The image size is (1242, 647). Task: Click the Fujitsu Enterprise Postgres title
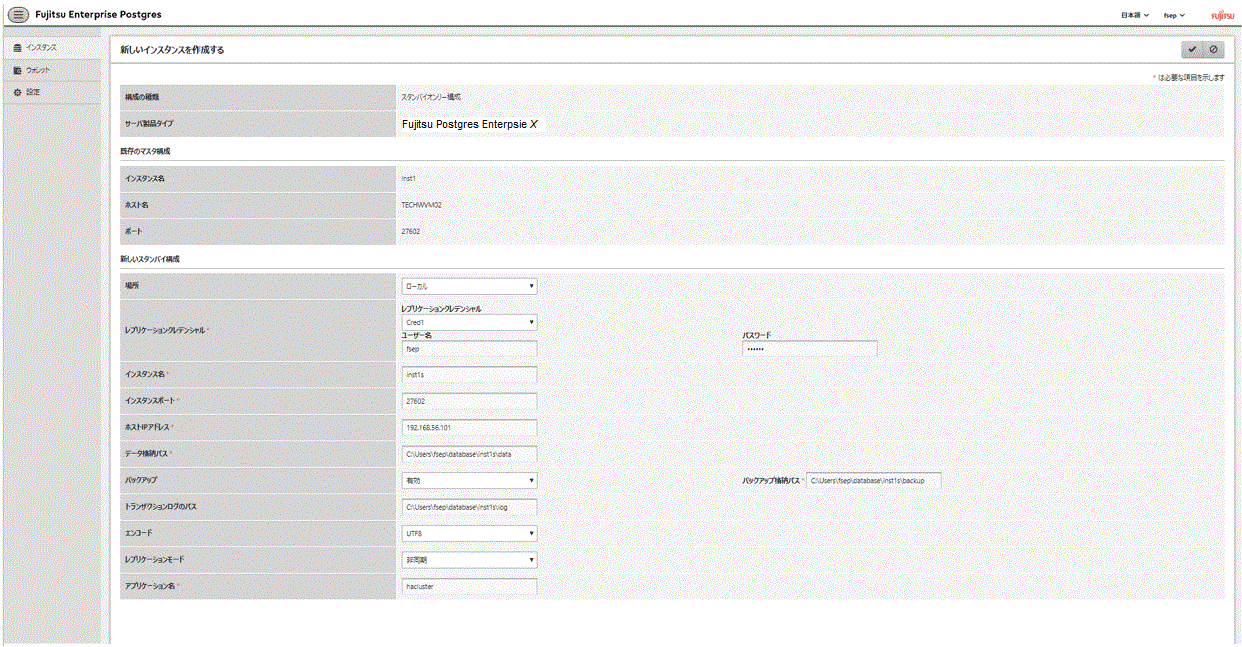[x=98, y=15]
